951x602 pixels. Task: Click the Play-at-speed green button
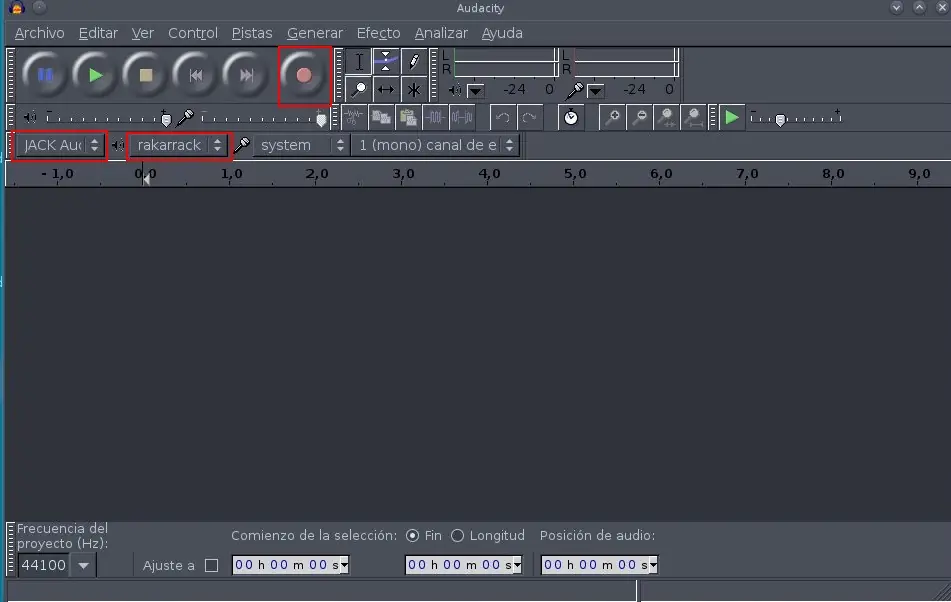(732, 118)
